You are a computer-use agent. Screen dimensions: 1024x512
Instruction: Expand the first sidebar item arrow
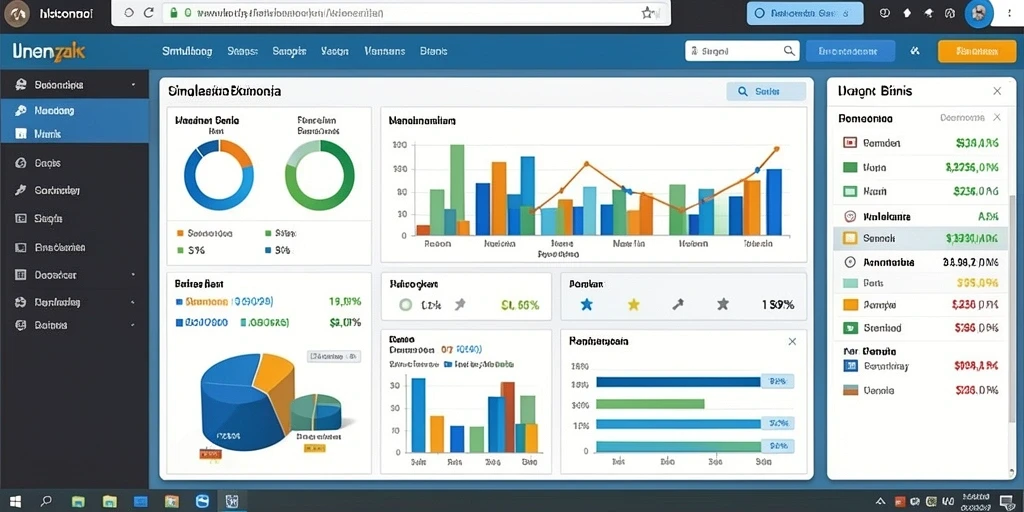point(133,85)
